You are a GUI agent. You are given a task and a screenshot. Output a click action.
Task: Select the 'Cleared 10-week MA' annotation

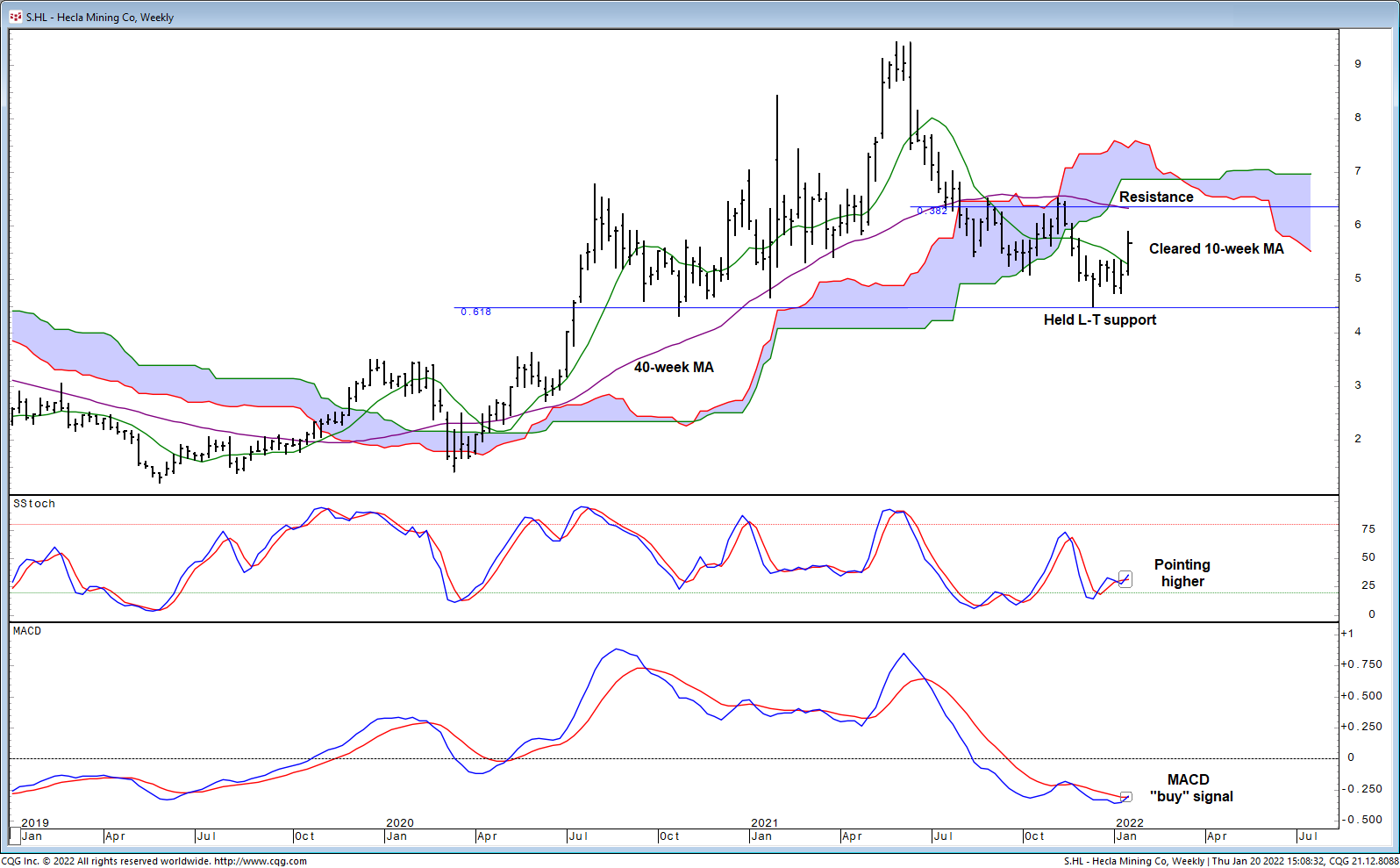coord(1217,249)
